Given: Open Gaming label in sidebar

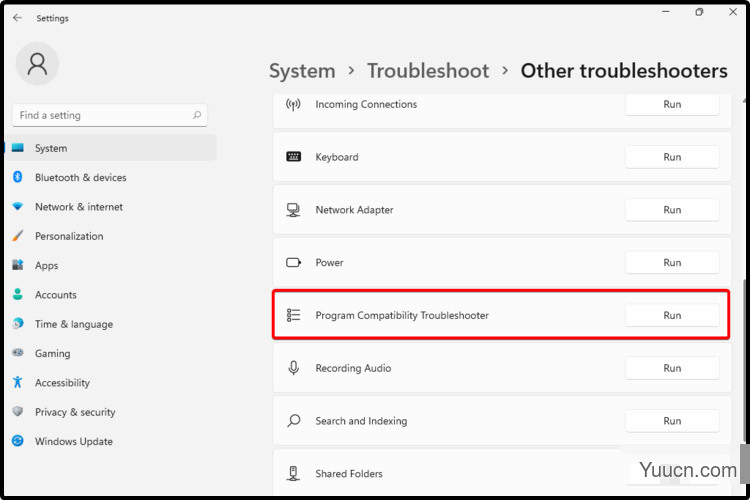Looking at the screenshot, I should pos(53,354).
